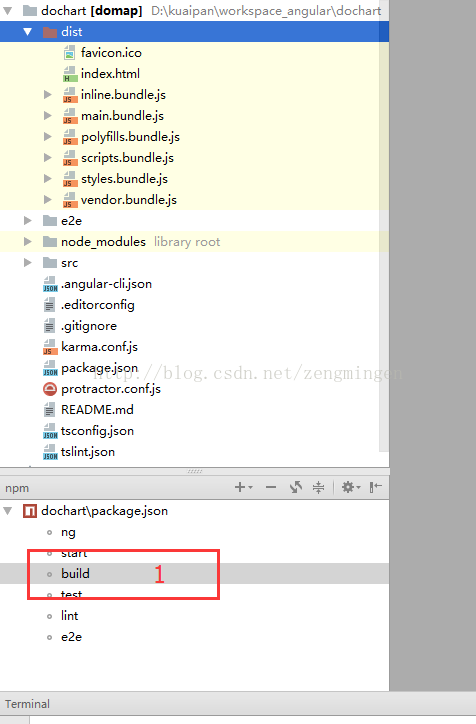476x724 pixels.
Task: Expand vendor.bundle.js node arrow
Action: 48,199
